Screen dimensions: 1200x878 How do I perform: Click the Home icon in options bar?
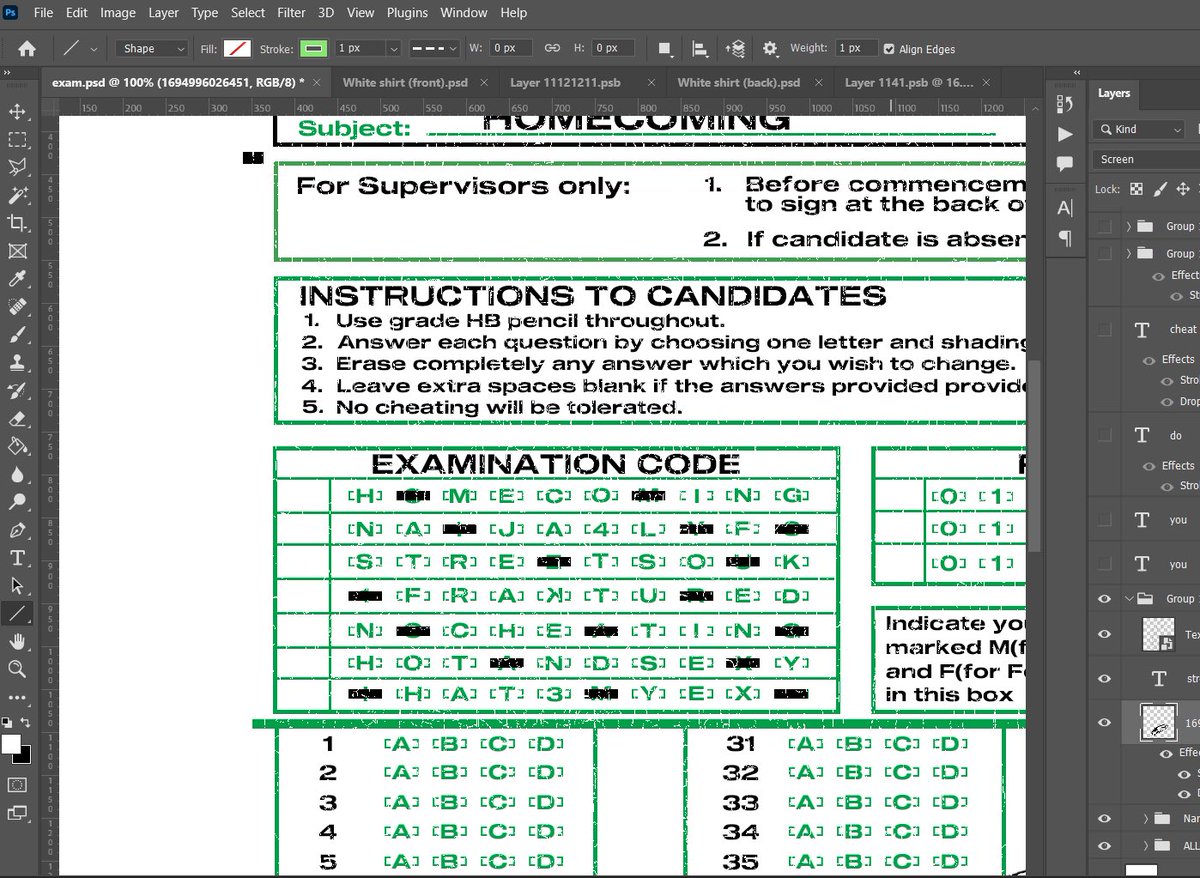click(27, 48)
